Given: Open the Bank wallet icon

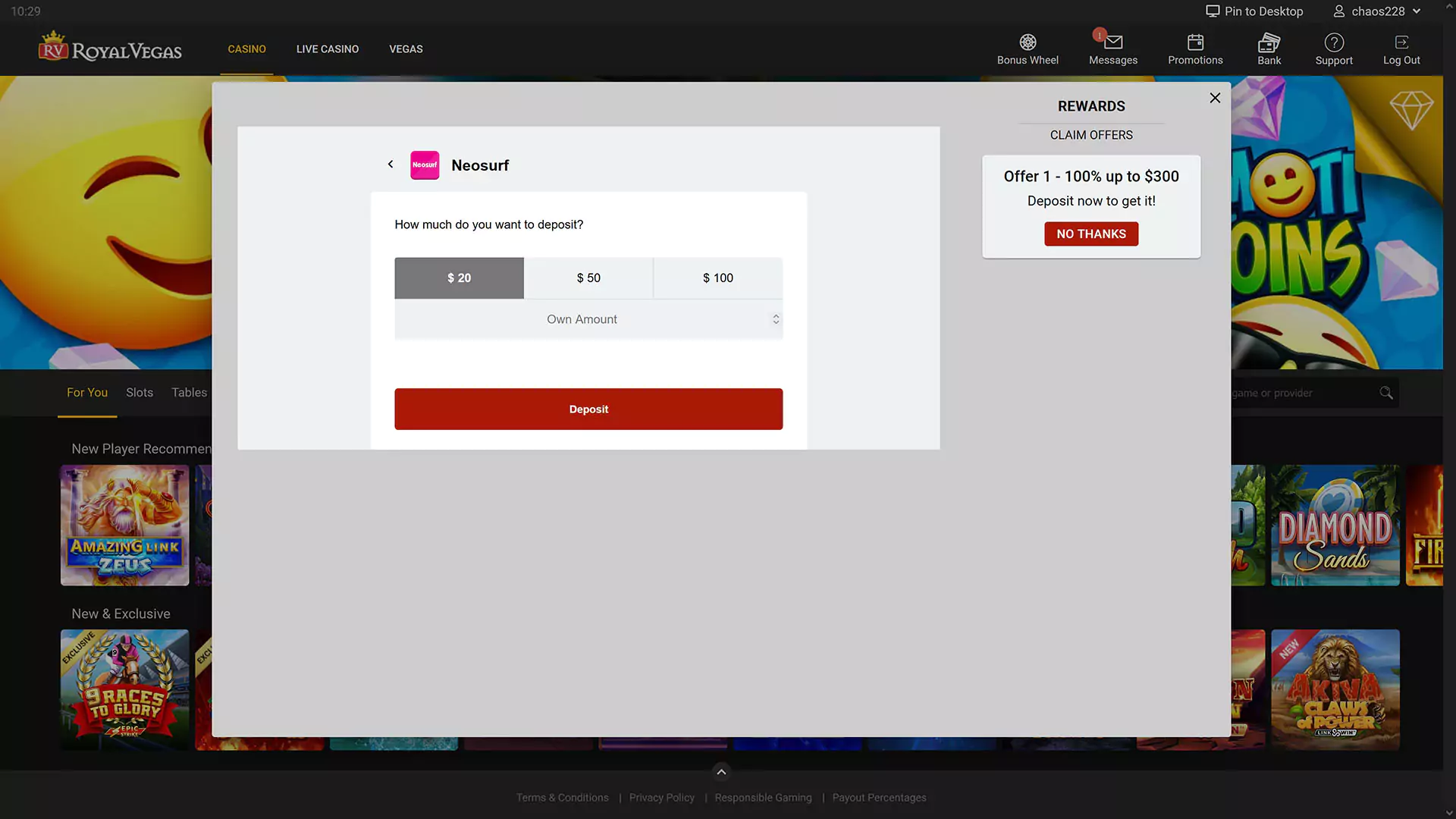Looking at the screenshot, I should coord(1269,42).
